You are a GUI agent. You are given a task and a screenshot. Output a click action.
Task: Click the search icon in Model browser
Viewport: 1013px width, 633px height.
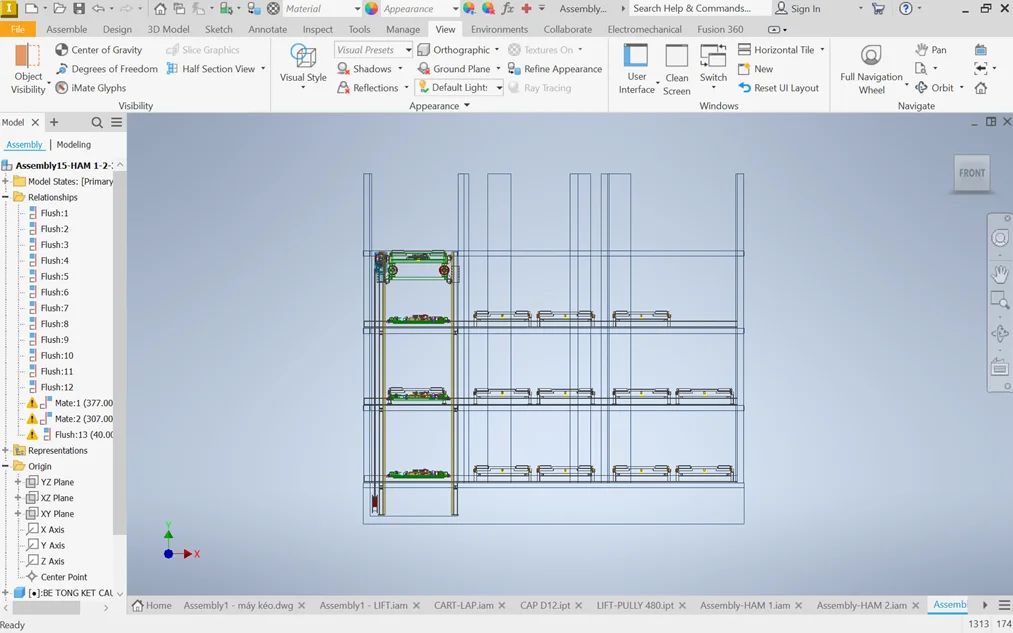click(x=97, y=122)
